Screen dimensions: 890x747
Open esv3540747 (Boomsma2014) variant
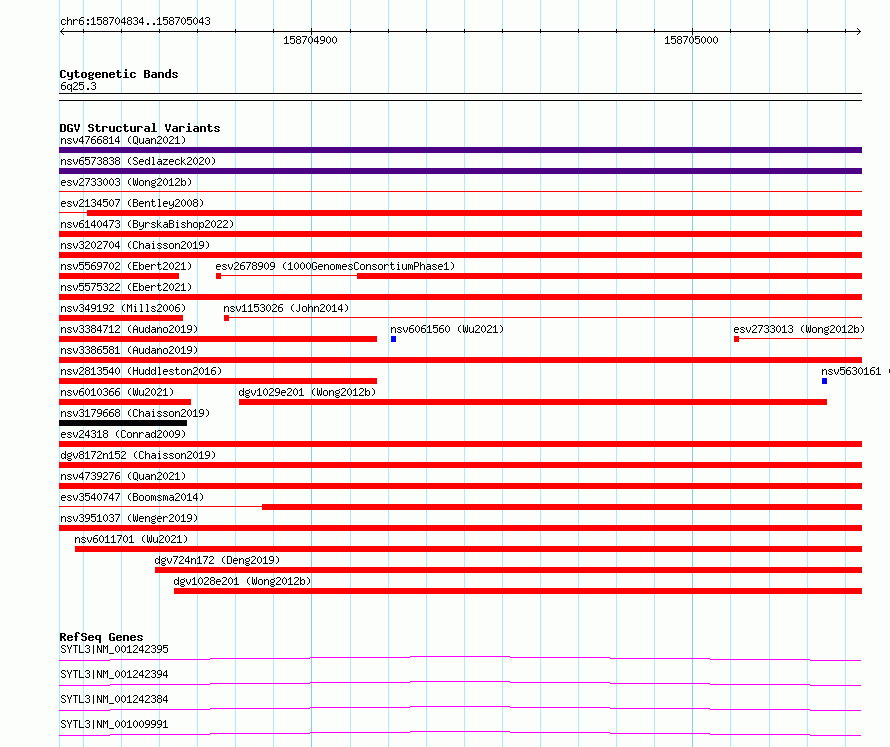click(132, 497)
